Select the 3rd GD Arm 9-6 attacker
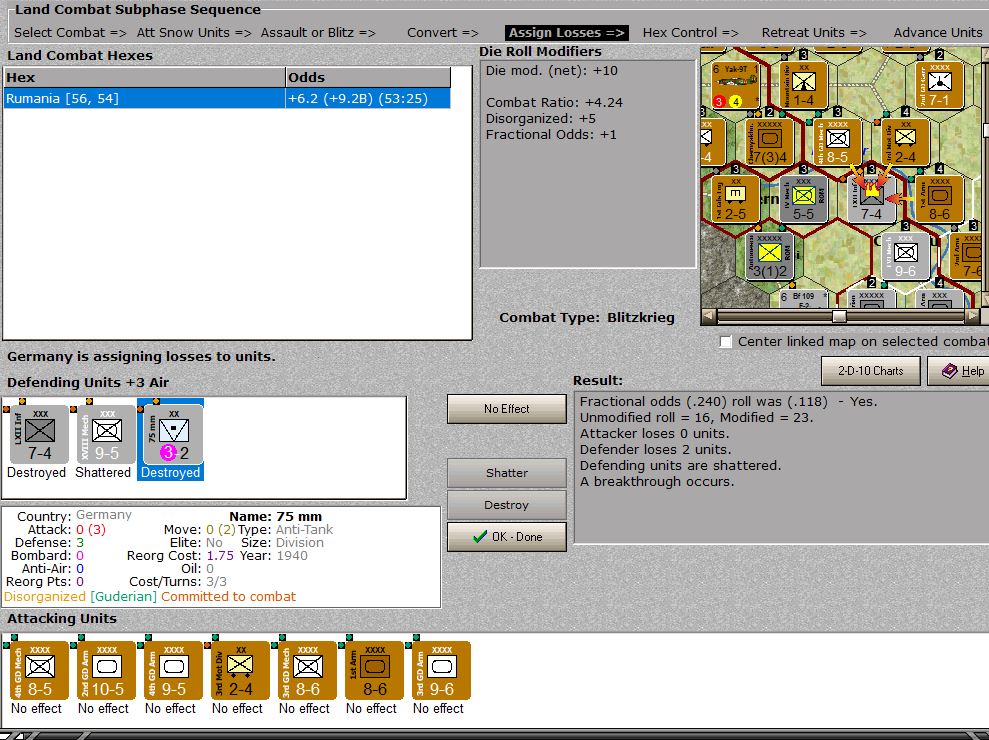 pyautogui.click(x=441, y=670)
